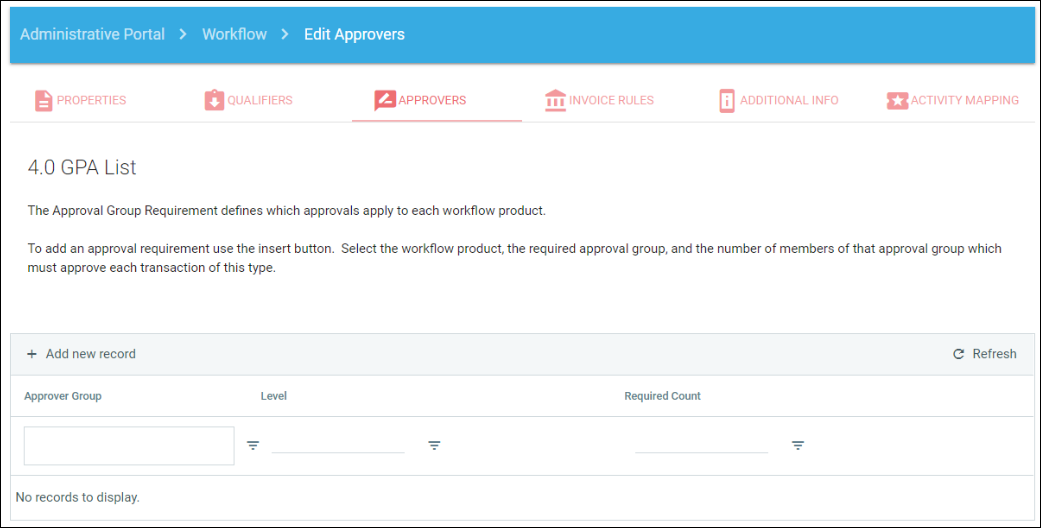Click the Additional Info icon
The height and width of the screenshot is (528, 1041).
[x=727, y=101]
